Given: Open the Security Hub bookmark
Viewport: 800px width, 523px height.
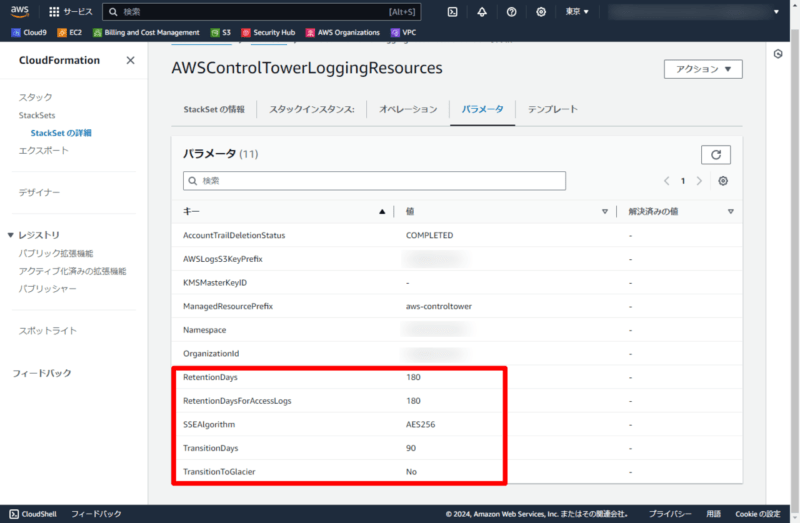Looking at the screenshot, I should 268,33.
